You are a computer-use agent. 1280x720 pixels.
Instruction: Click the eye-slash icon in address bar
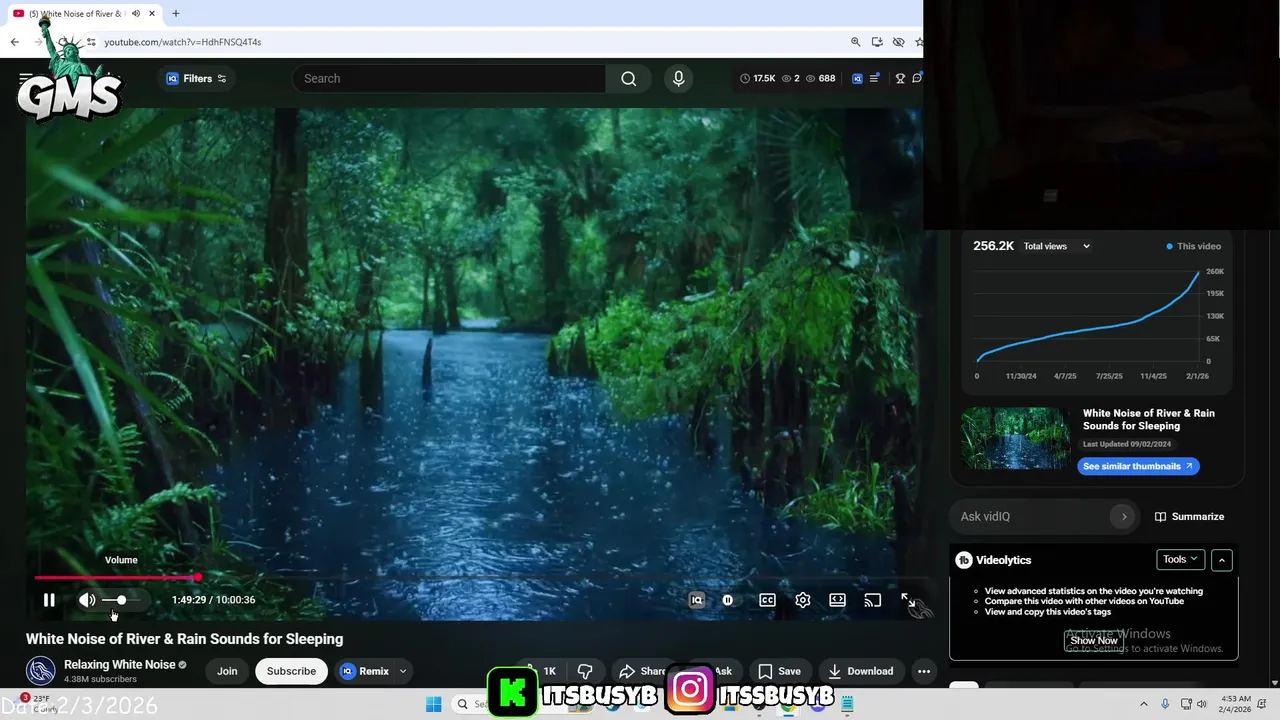898,42
